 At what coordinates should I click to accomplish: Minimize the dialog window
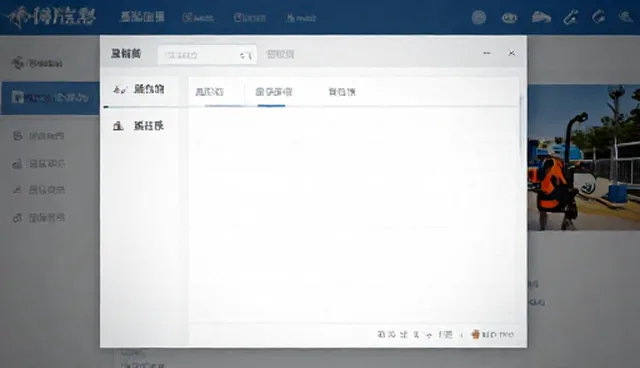click(x=487, y=53)
